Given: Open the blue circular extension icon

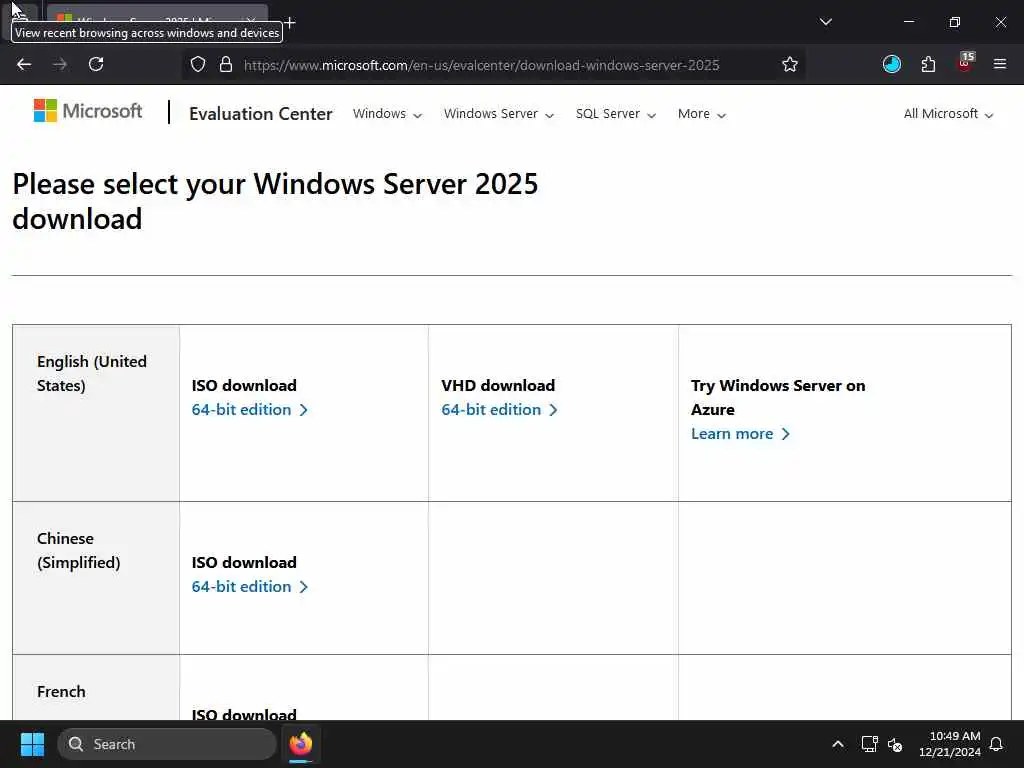Looking at the screenshot, I should [891, 64].
